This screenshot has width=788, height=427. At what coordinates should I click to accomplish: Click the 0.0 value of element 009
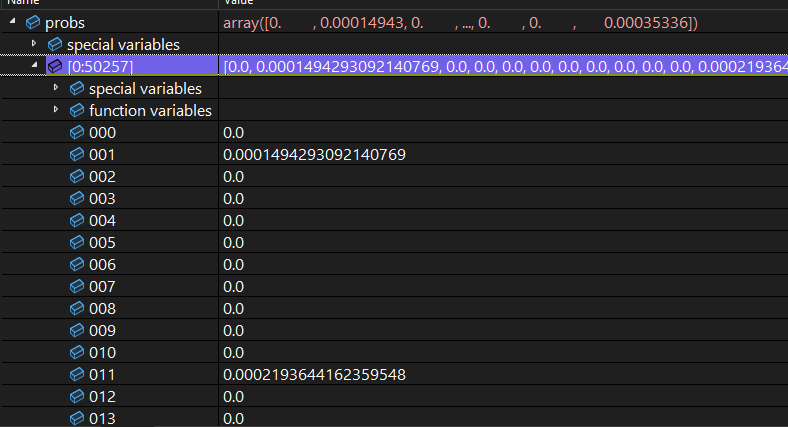pos(234,331)
